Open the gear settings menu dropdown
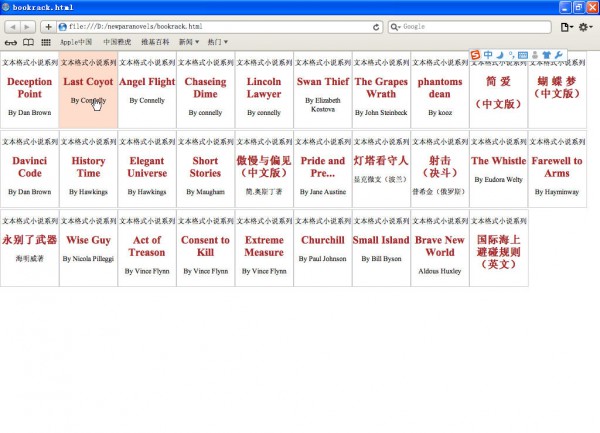 point(585,27)
